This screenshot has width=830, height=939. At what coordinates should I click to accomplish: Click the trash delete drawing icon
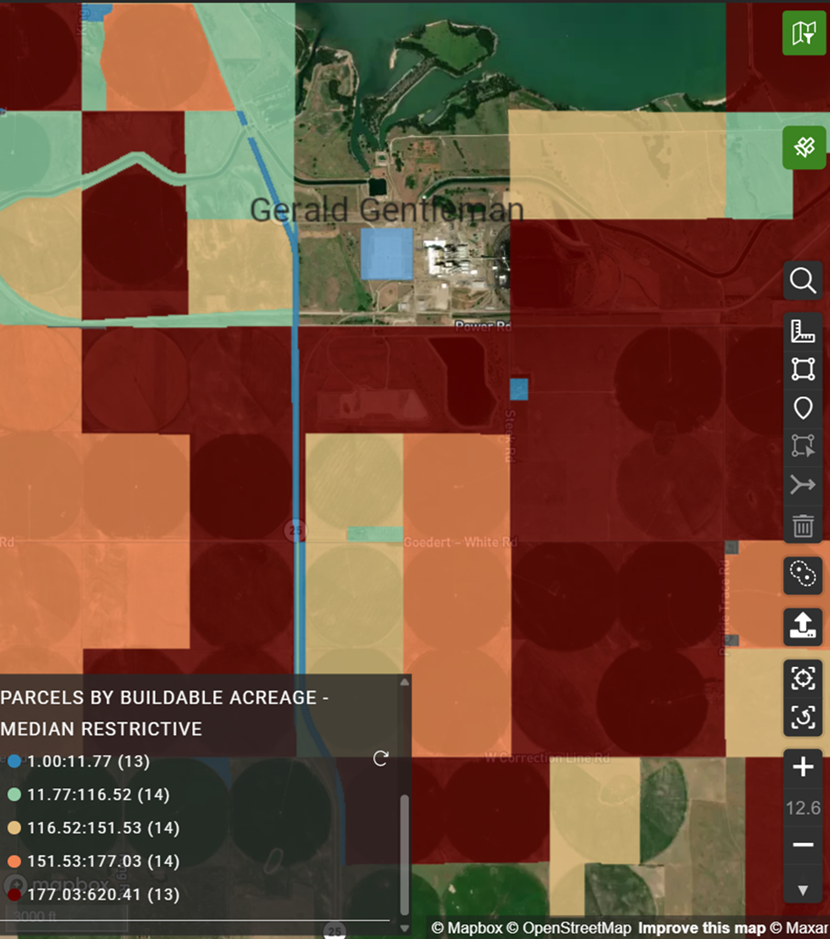tap(803, 524)
